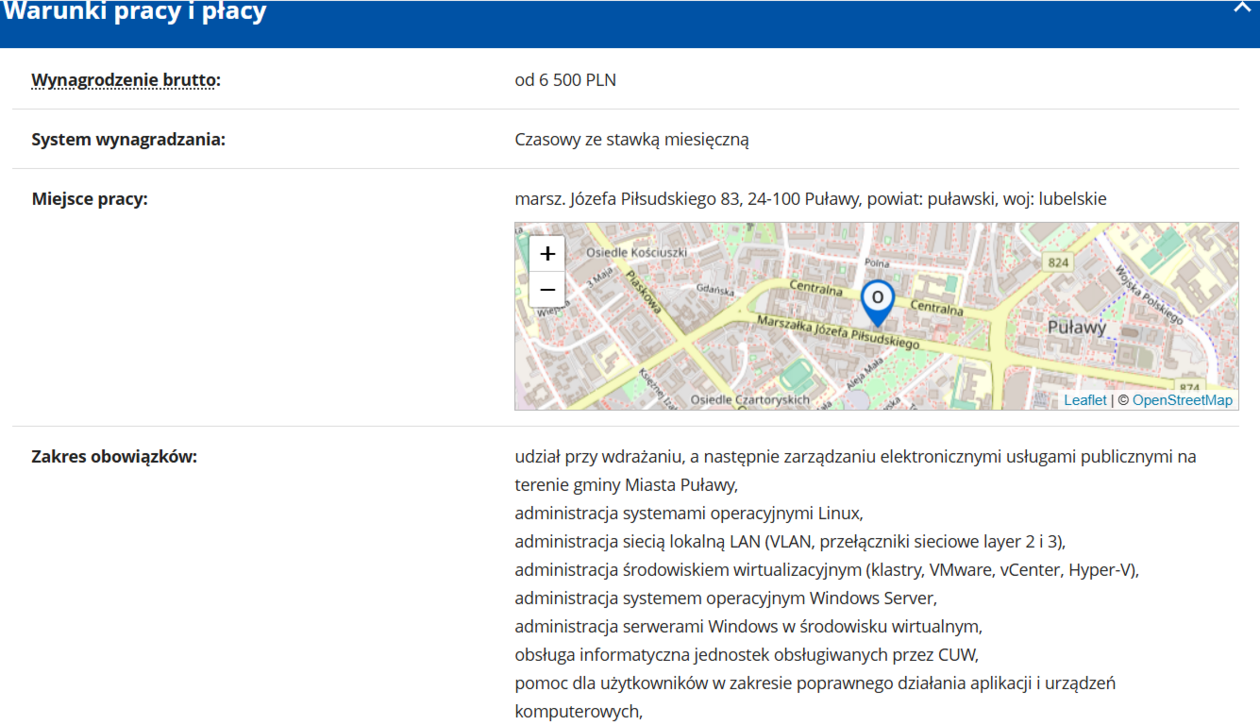Click Marszałka Józefa Piłsudskiego street label on map

838,333
